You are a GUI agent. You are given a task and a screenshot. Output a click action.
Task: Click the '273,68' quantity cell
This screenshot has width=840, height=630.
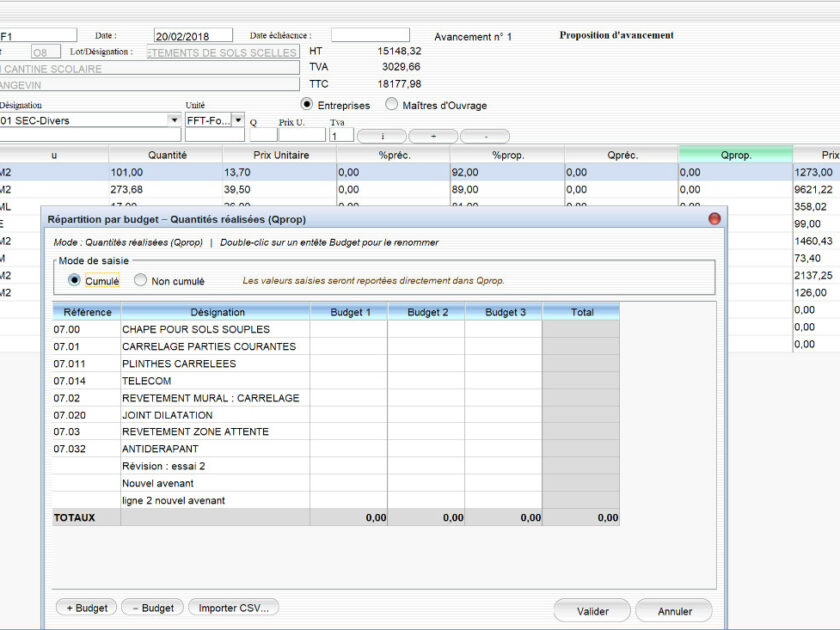point(166,189)
